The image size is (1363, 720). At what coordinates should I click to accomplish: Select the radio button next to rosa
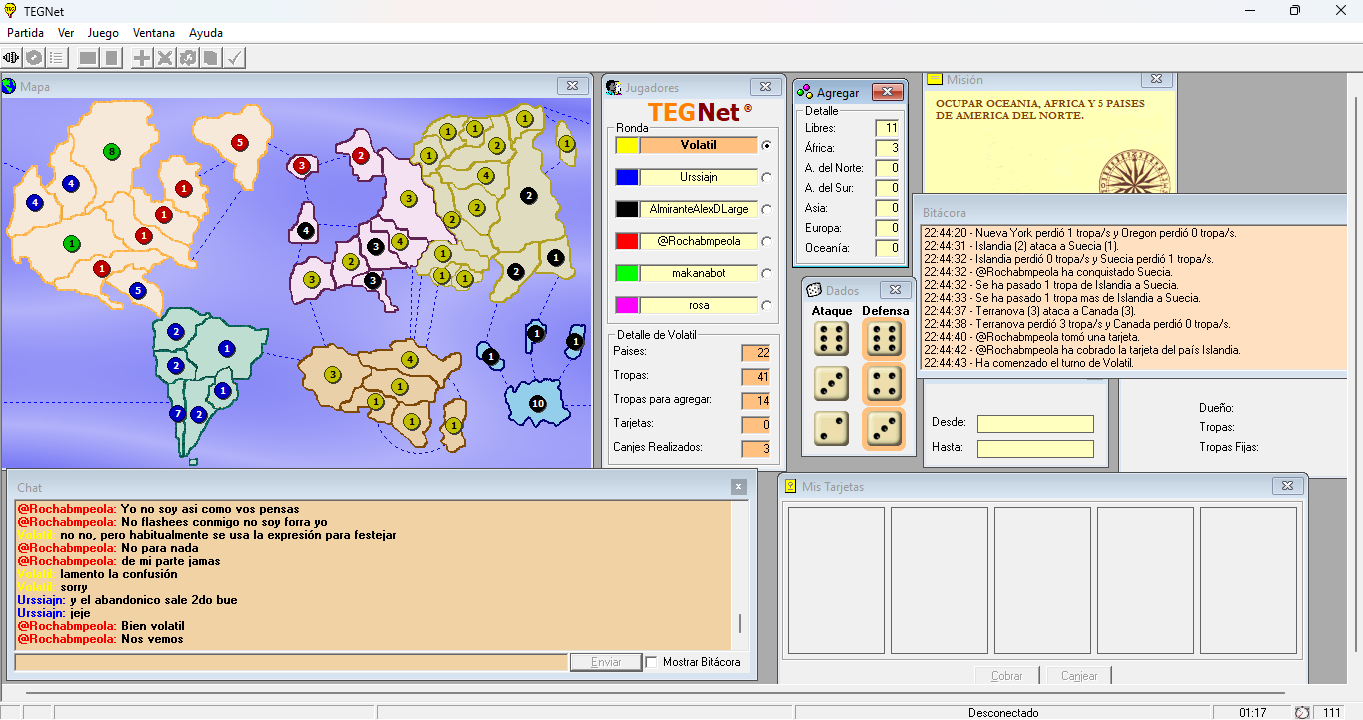point(766,305)
